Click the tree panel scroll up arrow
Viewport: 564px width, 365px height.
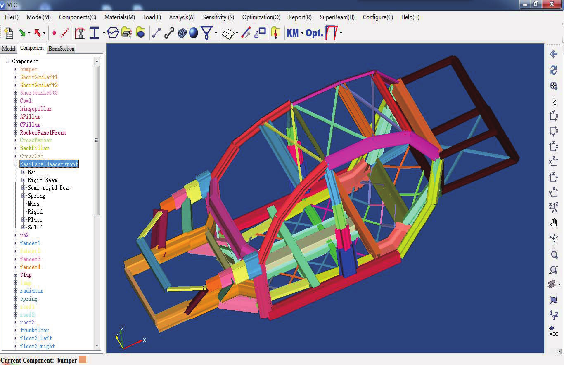96,61
